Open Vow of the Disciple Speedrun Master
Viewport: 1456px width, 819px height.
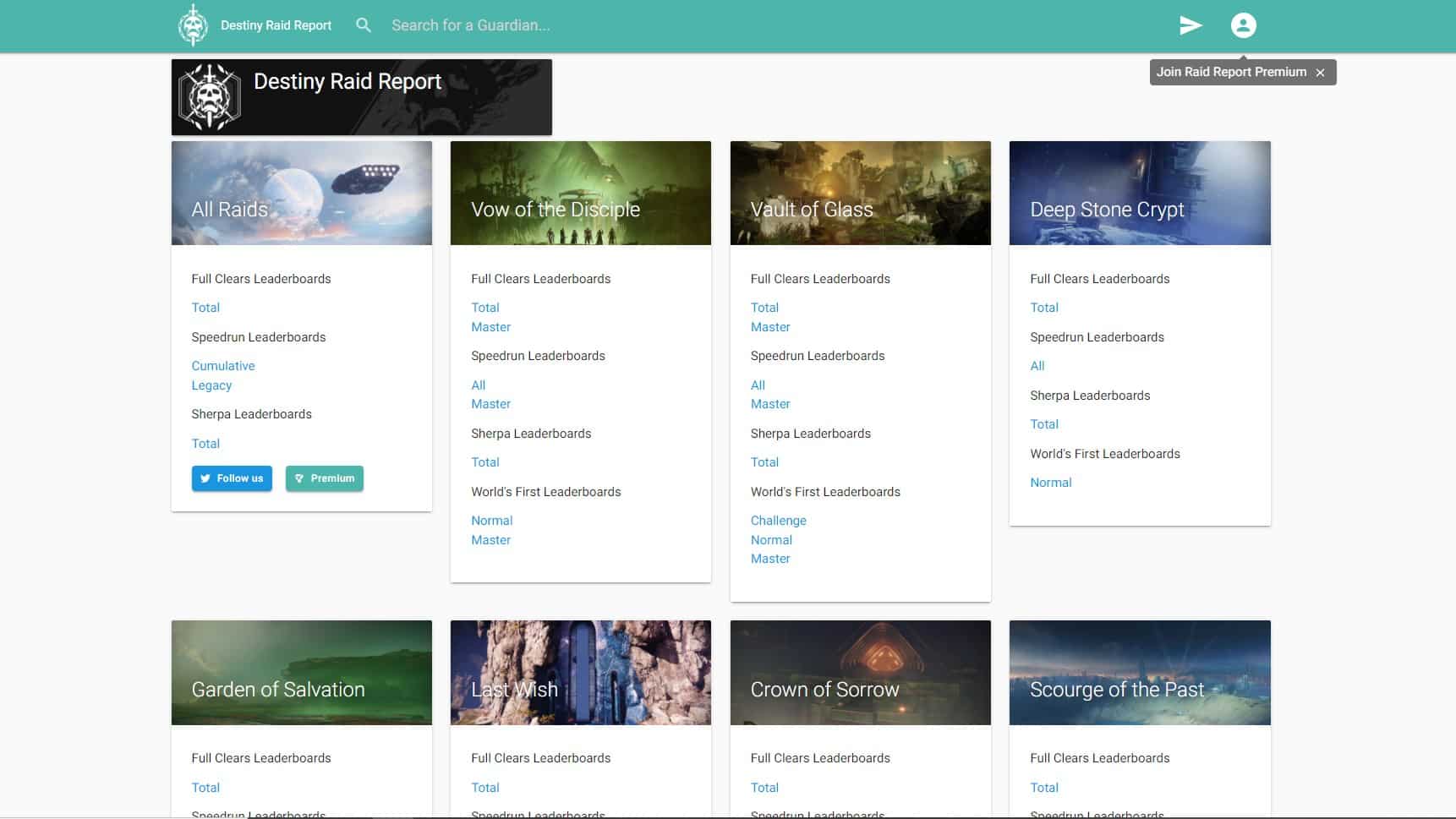coord(491,404)
